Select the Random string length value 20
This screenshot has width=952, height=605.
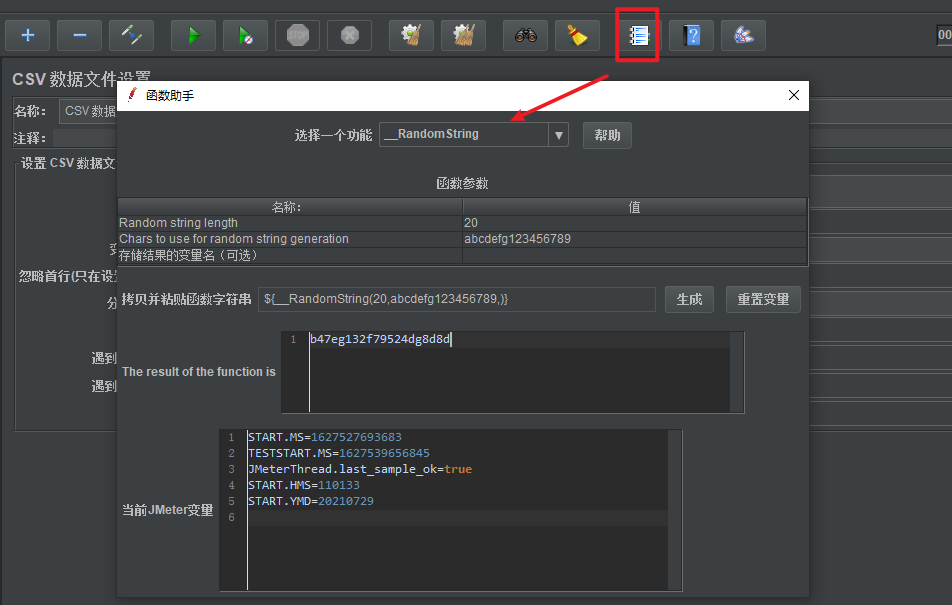coord(634,223)
